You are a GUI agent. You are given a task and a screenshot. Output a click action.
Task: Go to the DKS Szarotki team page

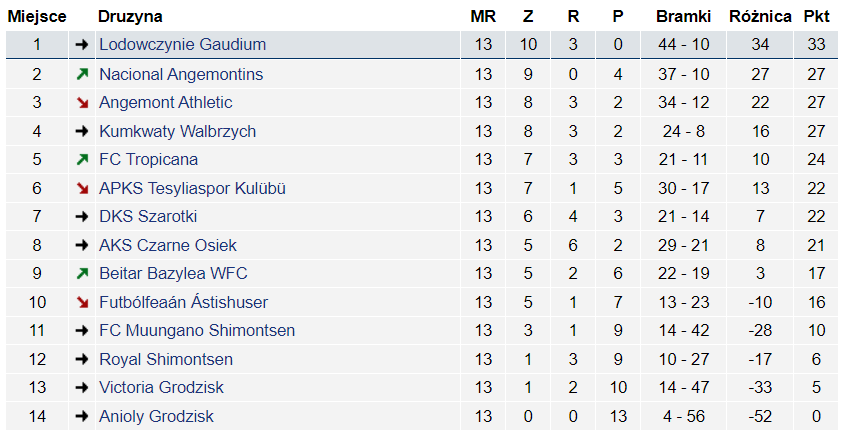click(x=148, y=217)
